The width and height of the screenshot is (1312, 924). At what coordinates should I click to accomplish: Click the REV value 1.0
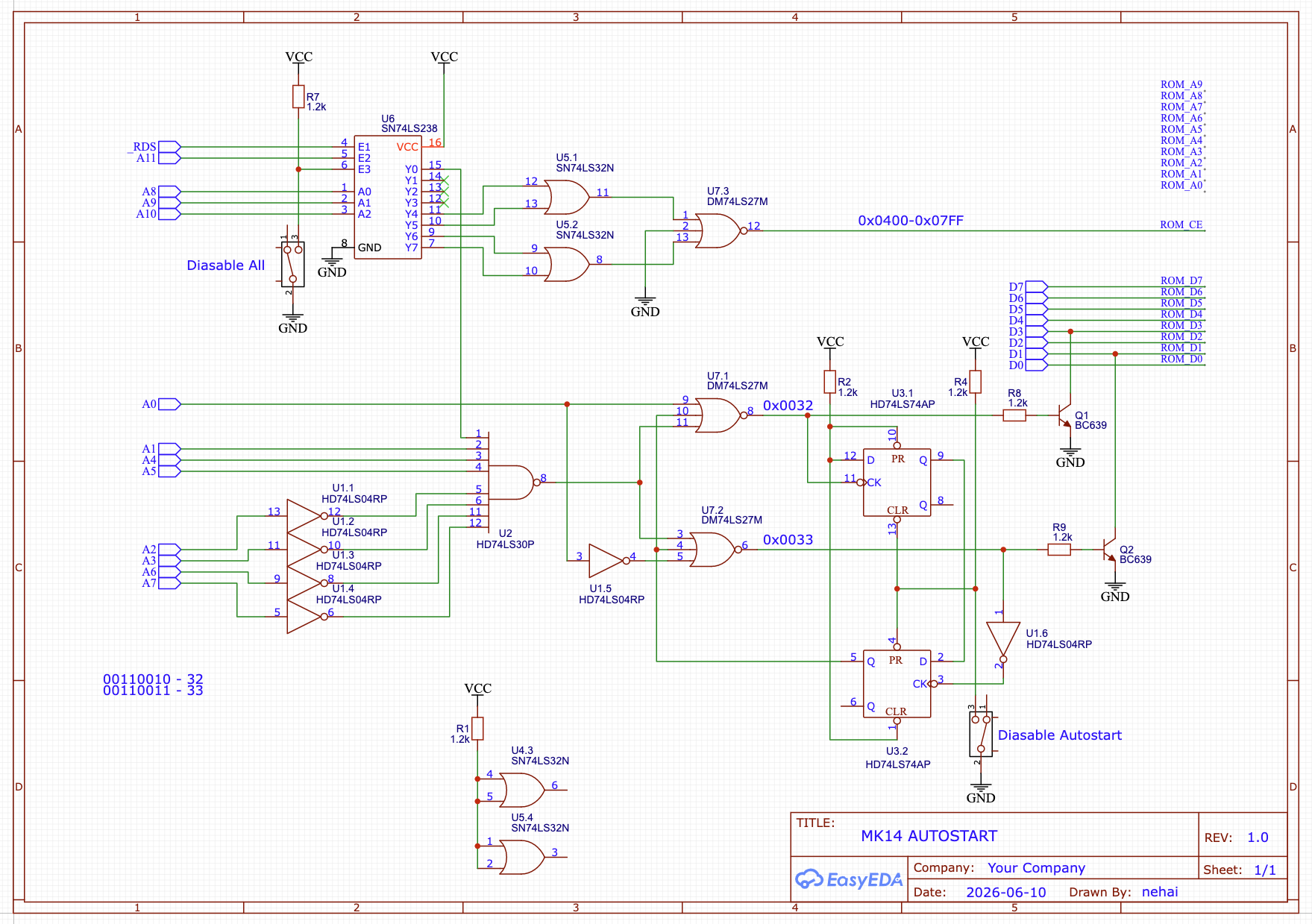pyautogui.click(x=1258, y=837)
